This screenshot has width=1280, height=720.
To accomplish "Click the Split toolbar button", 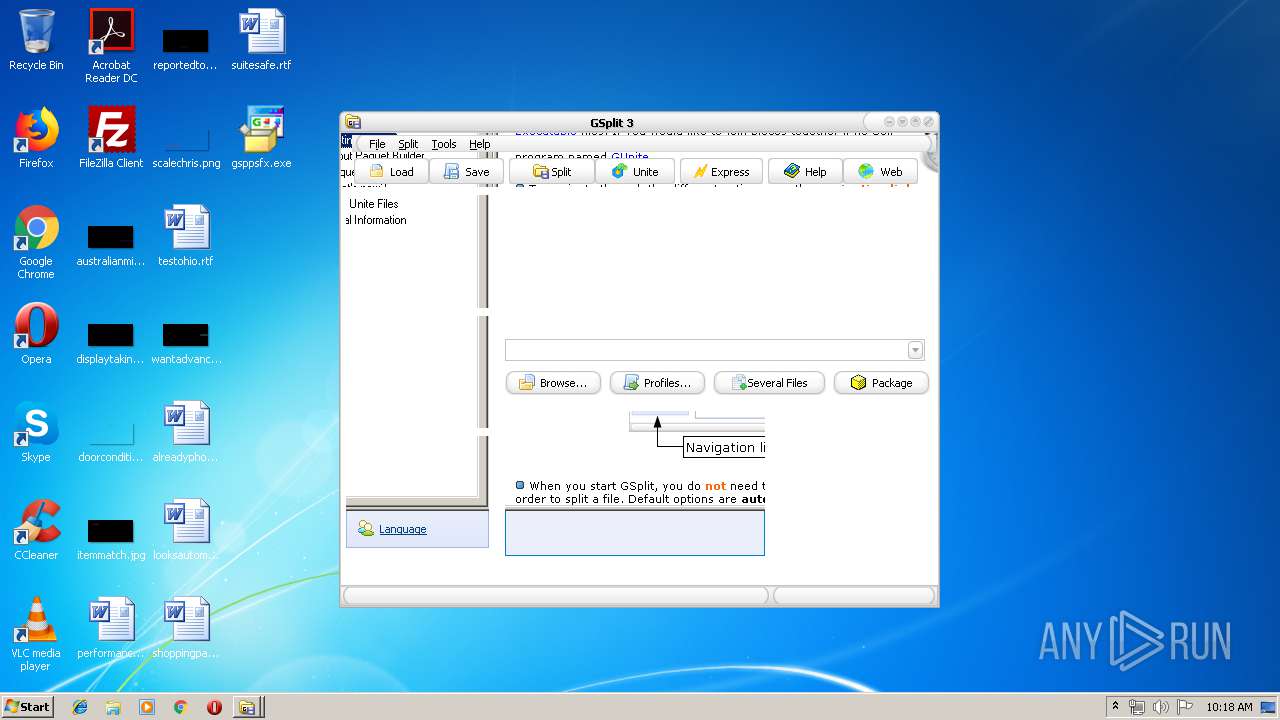I will coord(552,172).
